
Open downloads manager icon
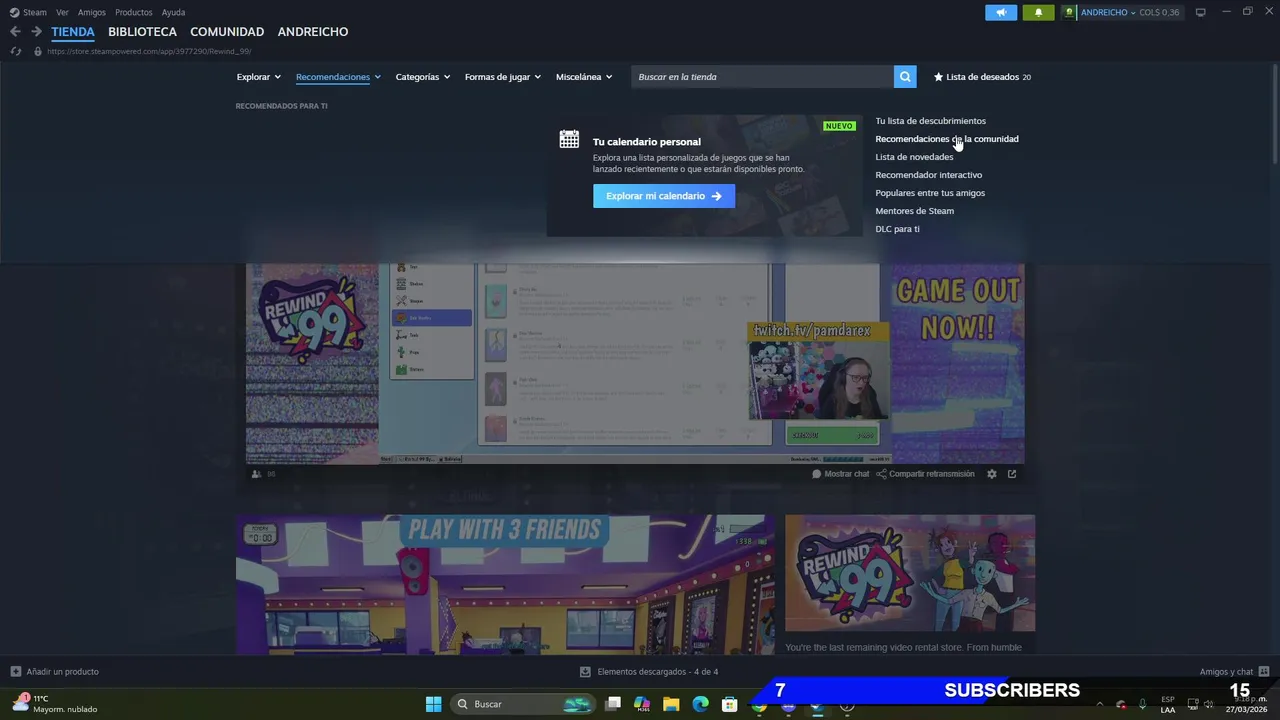coord(585,672)
